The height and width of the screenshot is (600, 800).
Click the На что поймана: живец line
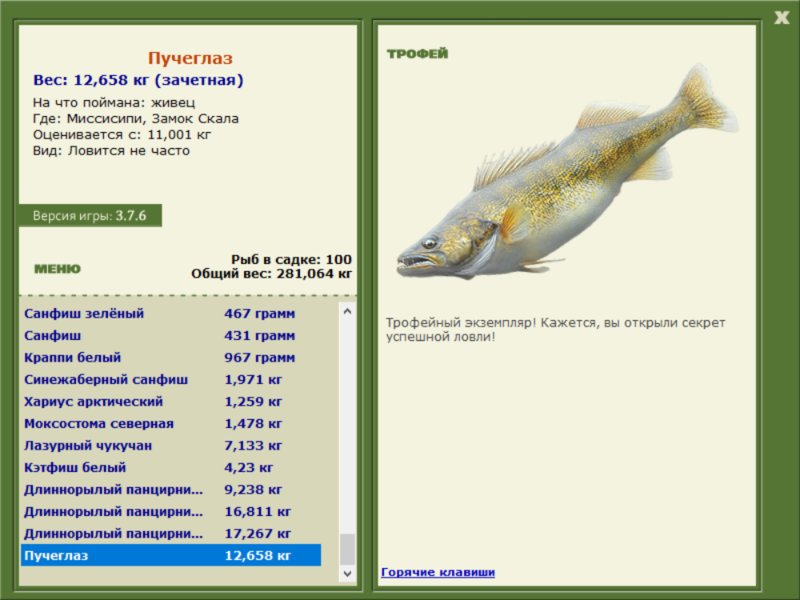coord(114,103)
